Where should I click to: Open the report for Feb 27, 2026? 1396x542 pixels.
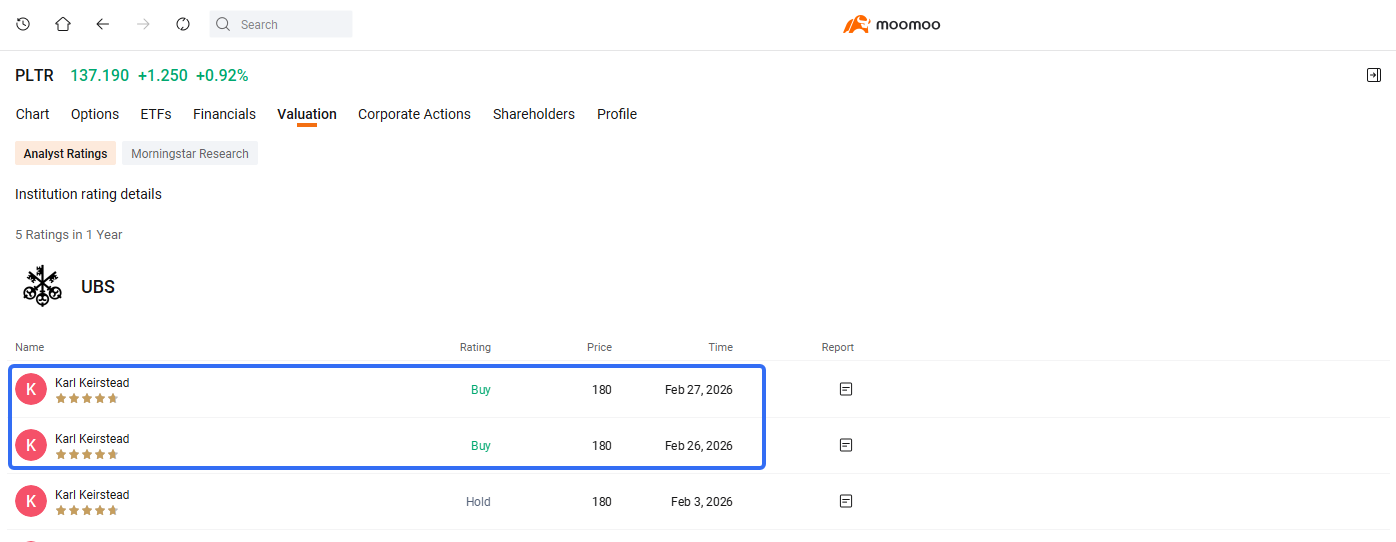846,389
